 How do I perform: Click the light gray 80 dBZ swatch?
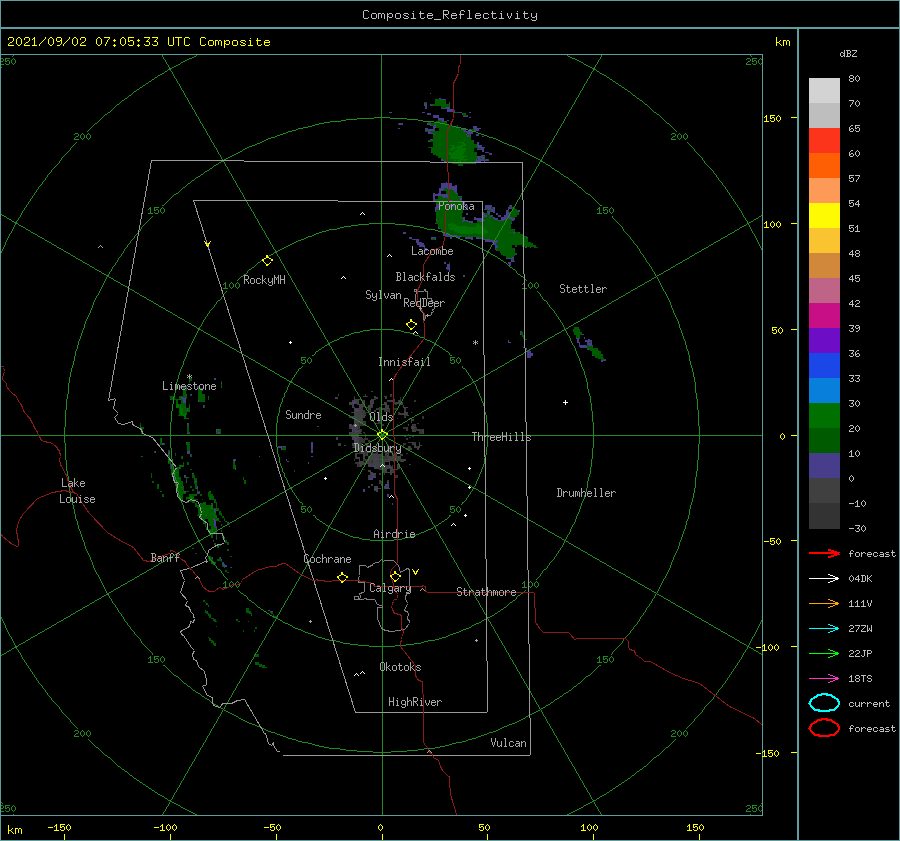(824, 91)
